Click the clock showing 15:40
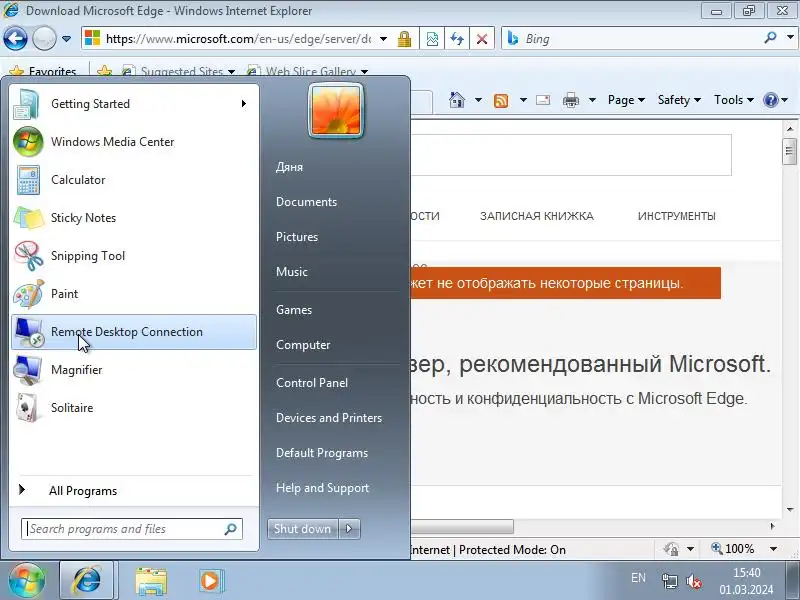 (746, 573)
